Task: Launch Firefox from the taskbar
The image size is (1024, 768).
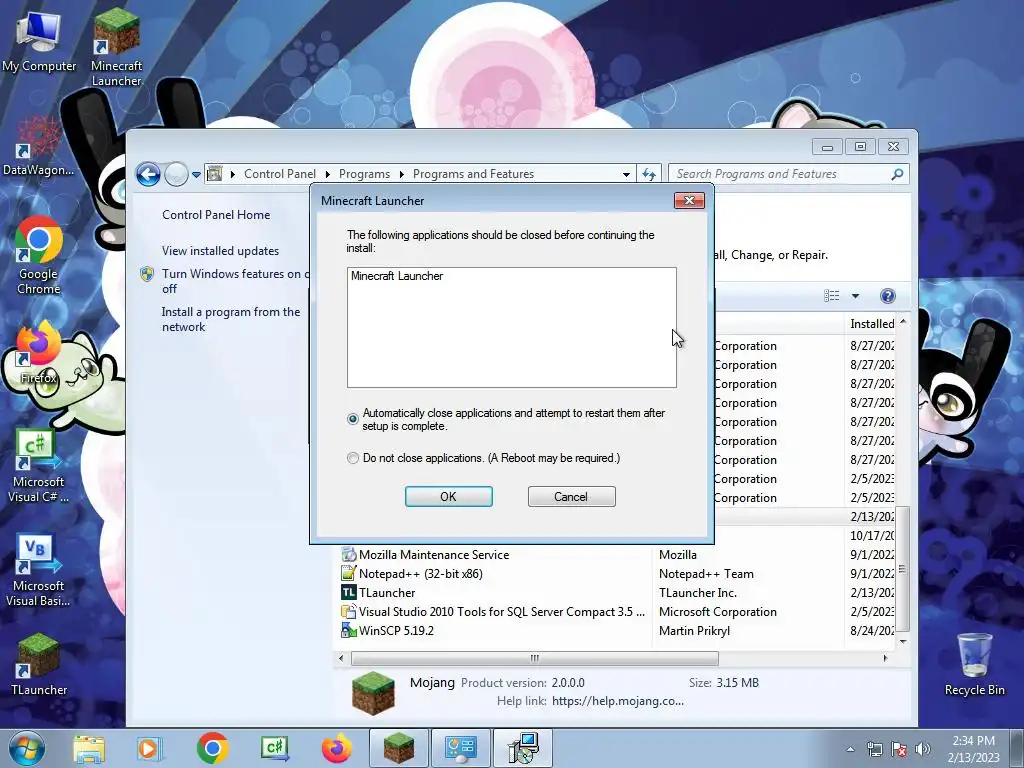Action: (337, 748)
